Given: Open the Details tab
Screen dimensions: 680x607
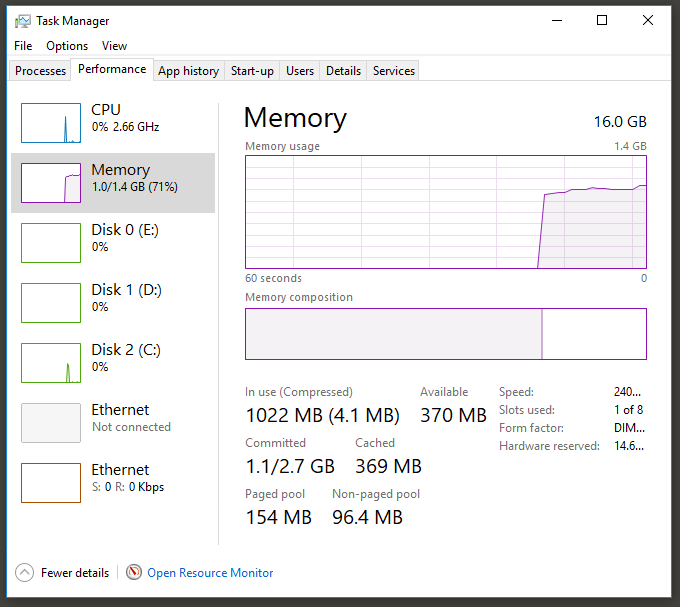Looking at the screenshot, I should 343,71.
